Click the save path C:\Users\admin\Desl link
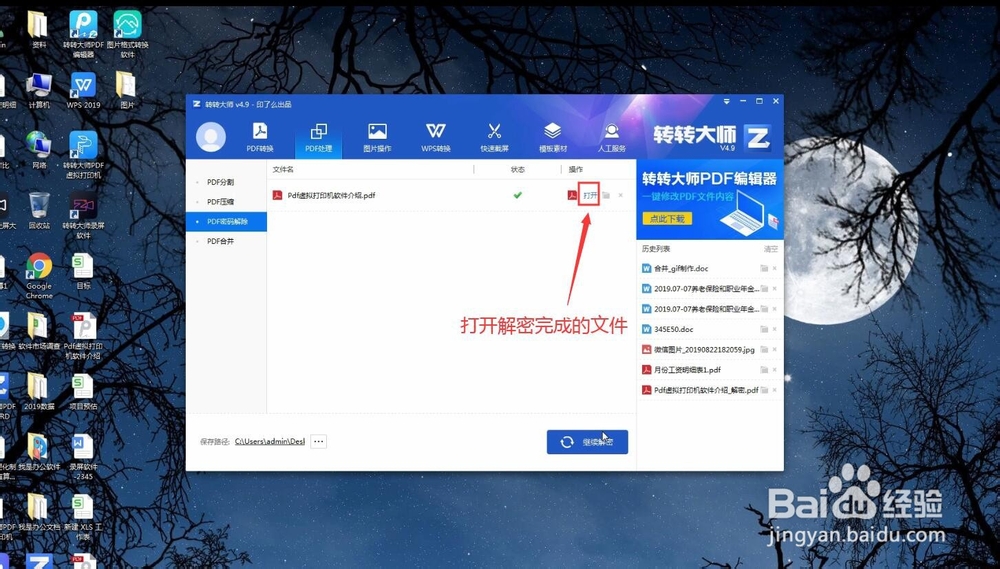Viewport: 1000px width, 569px height. tap(270, 441)
